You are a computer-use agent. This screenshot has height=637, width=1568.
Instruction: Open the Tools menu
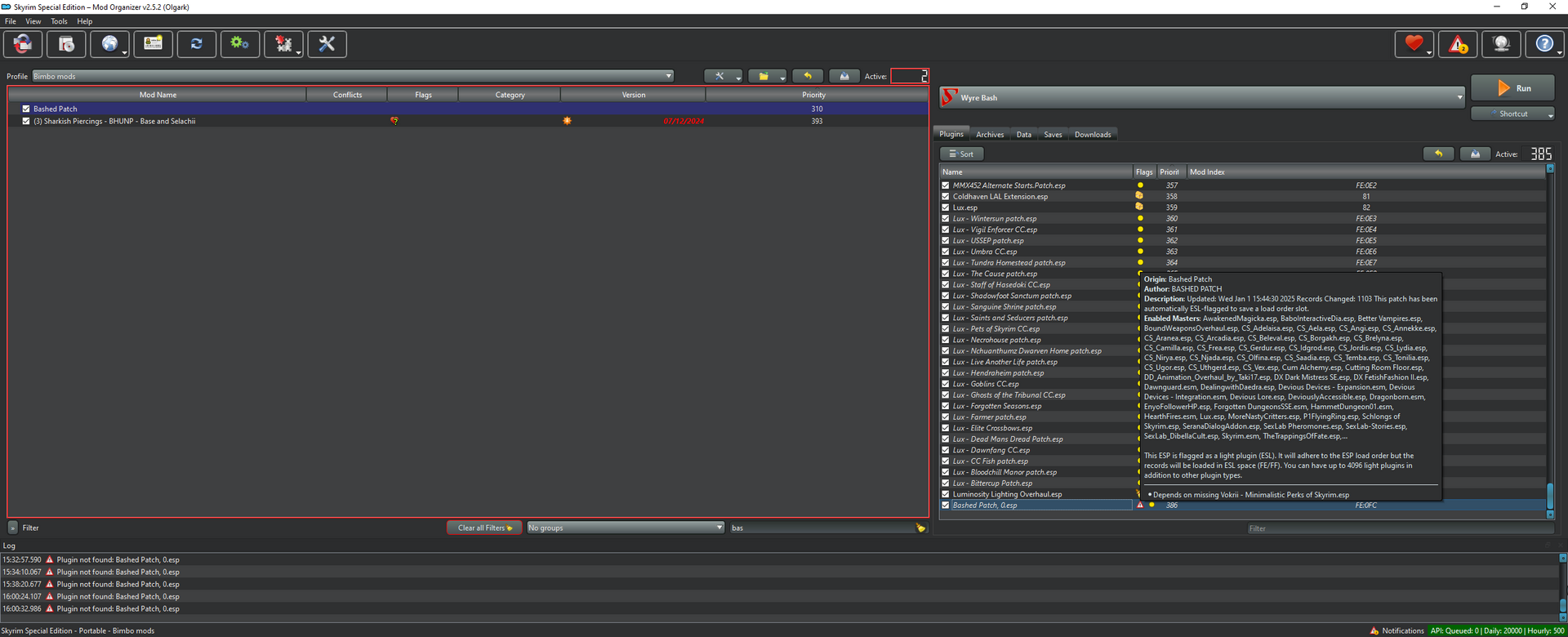59,21
